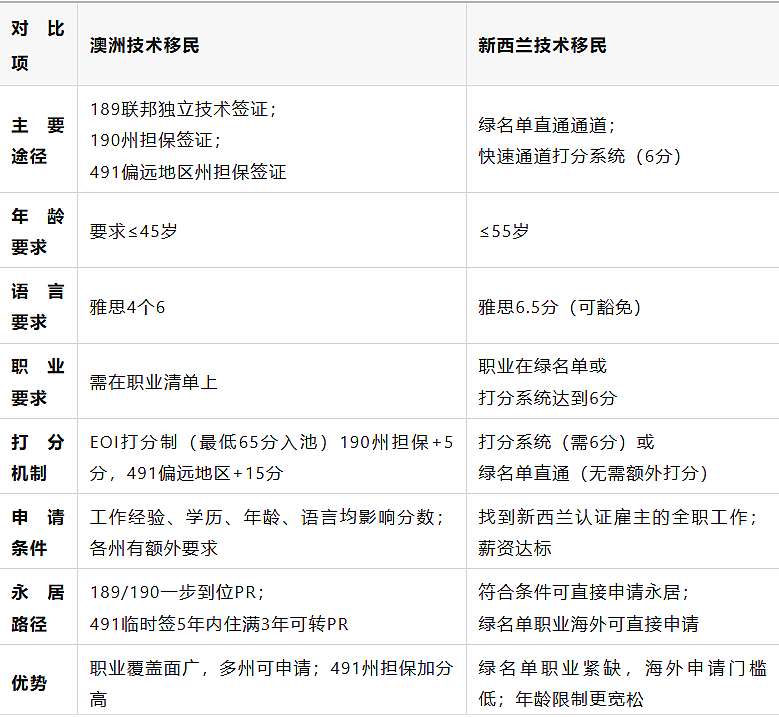
Task: Select the text '491偏远地区+15分'
Action: click(x=205, y=473)
